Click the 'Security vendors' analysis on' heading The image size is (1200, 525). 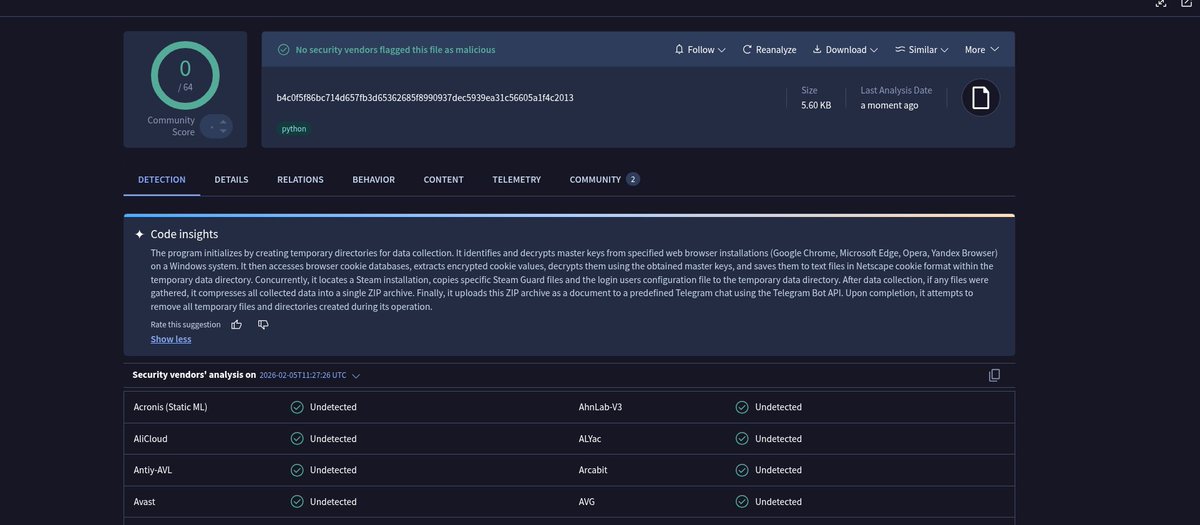click(x=194, y=375)
